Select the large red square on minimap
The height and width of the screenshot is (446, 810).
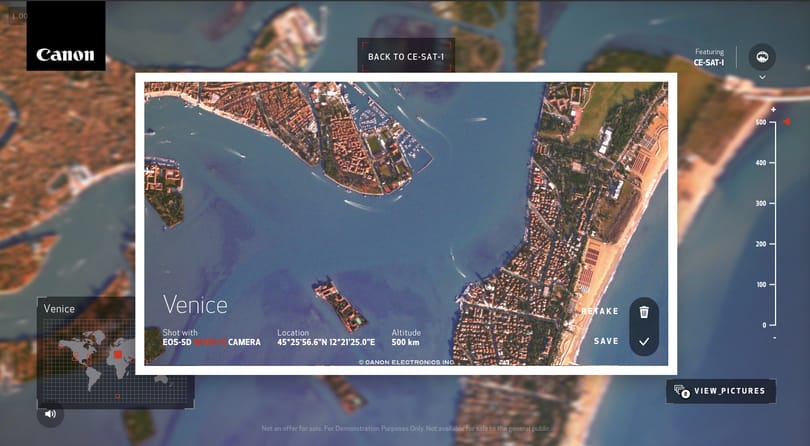coord(118,355)
